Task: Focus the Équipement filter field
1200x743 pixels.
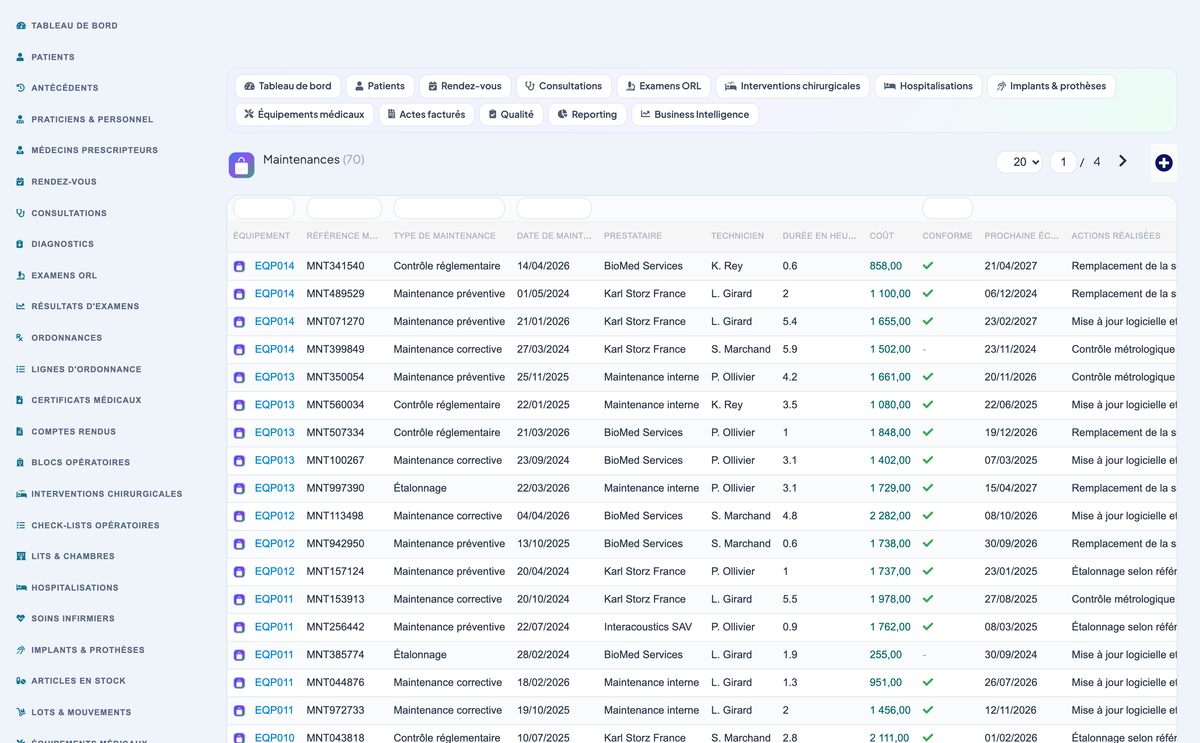Action: click(264, 208)
